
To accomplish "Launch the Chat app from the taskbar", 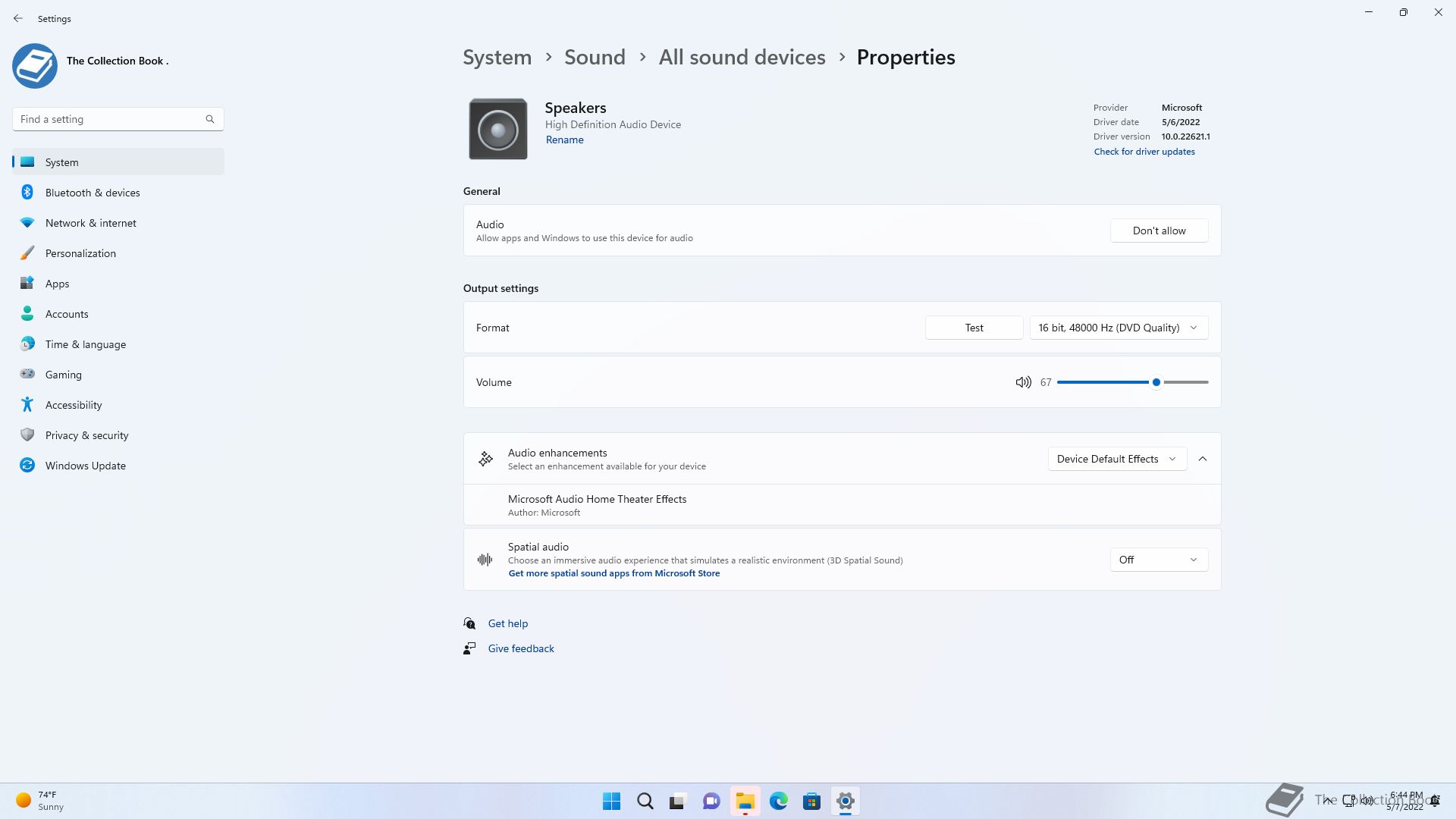I will click(x=711, y=801).
